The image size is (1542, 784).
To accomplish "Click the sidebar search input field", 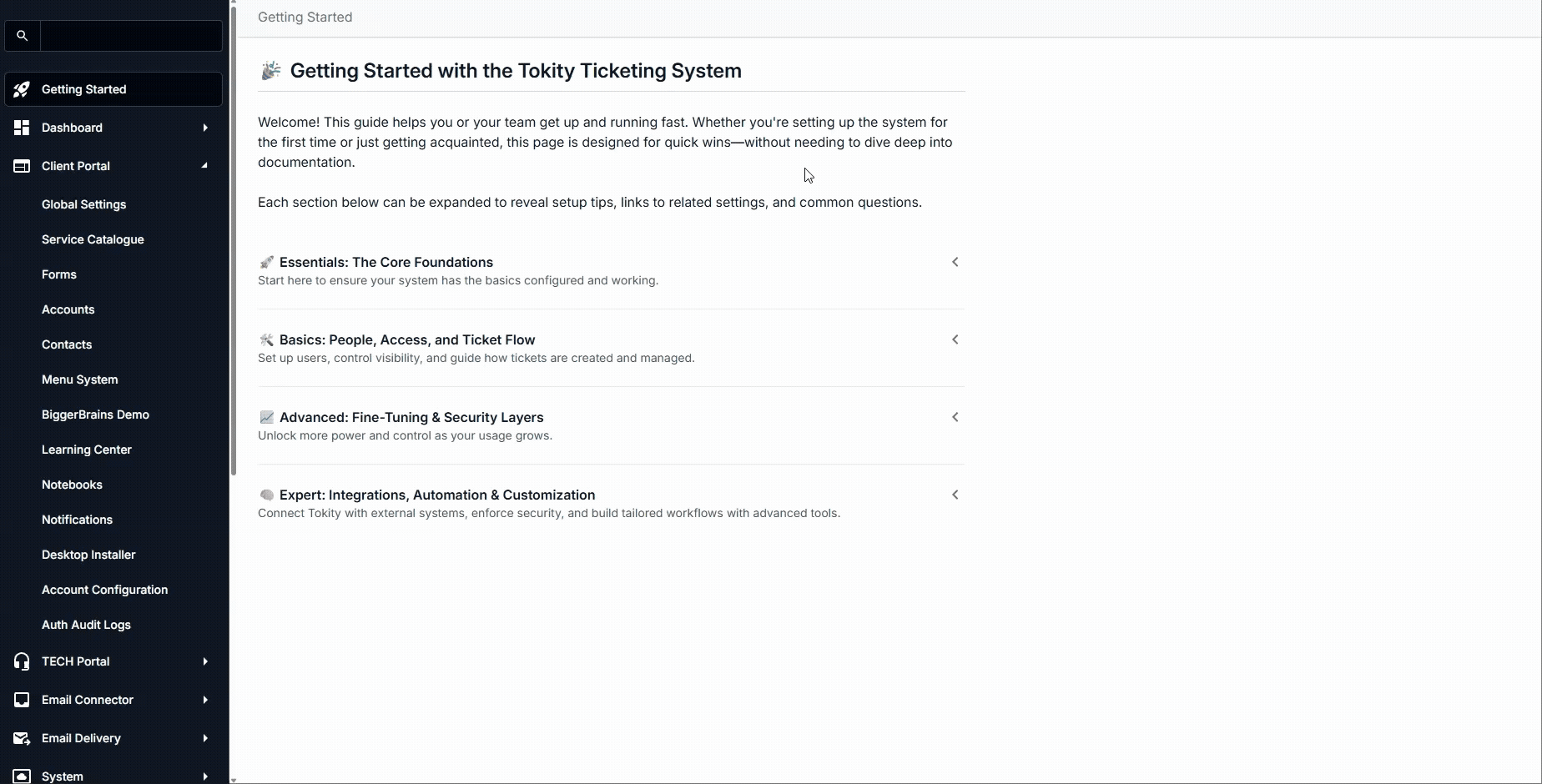I will click(131, 36).
